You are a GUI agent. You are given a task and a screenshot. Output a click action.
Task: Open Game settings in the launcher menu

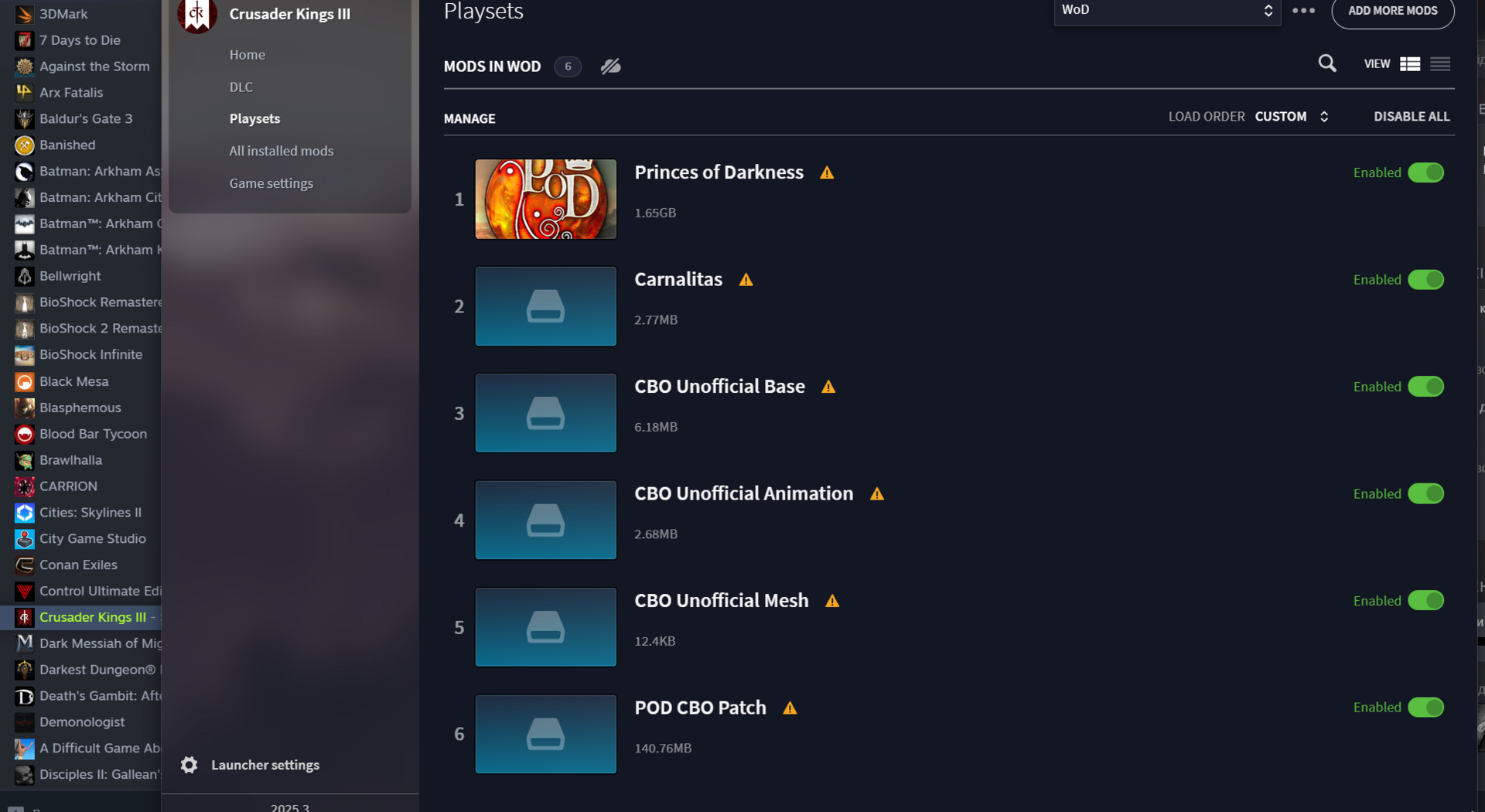click(x=271, y=184)
